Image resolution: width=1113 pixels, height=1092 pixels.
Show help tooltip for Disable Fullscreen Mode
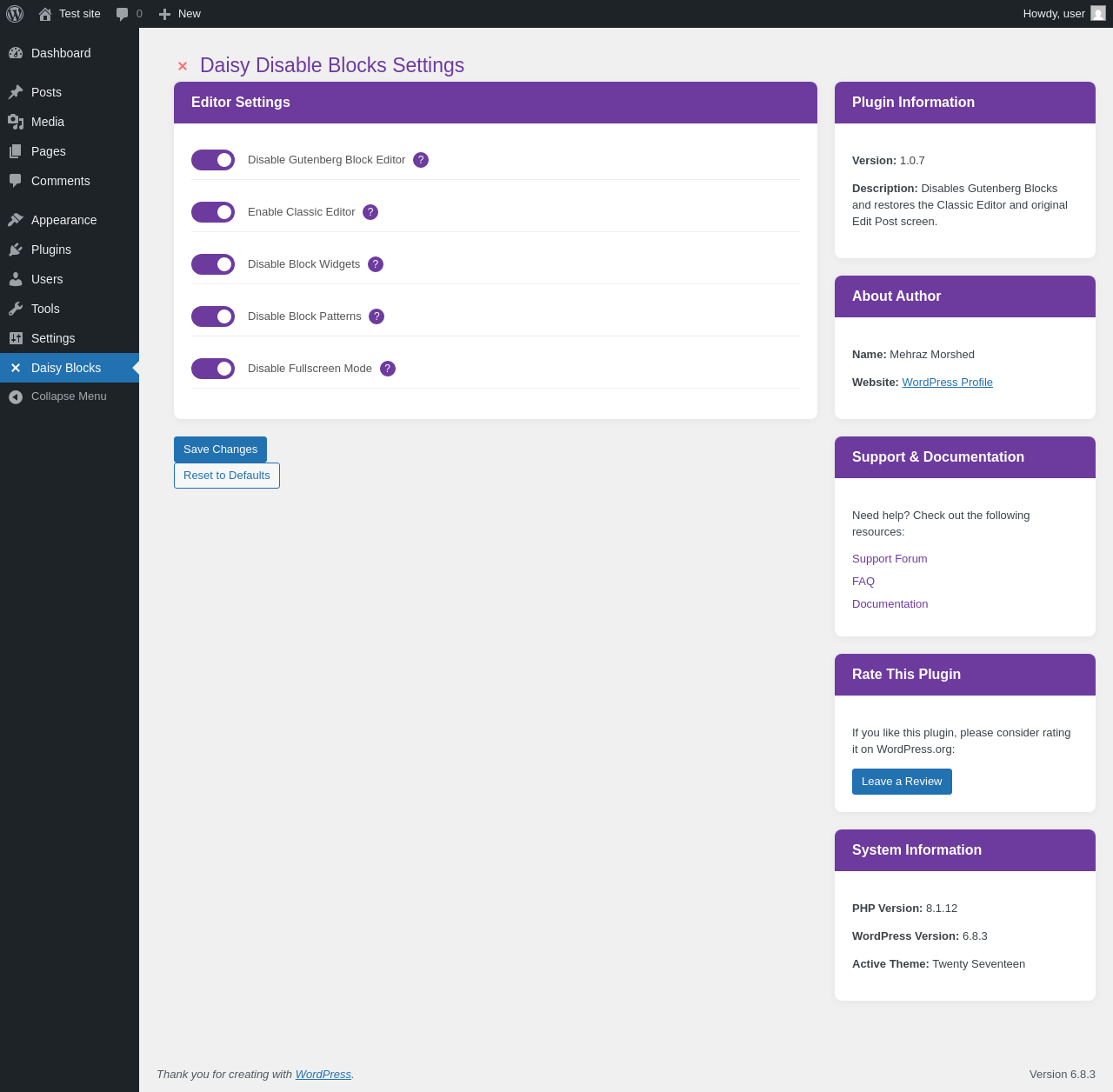pyautogui.click(x=388, y=369)
